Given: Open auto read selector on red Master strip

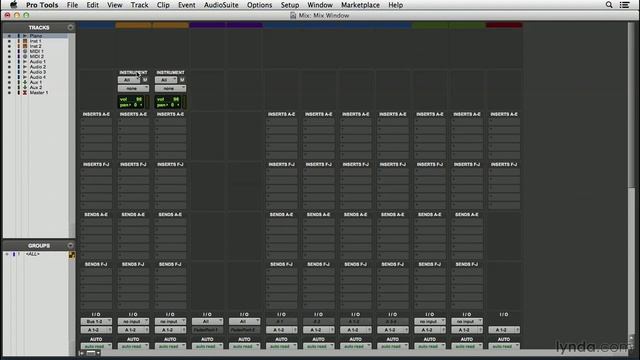Looking at the screenshot, I should pyautogui.click(x=504, y=346).
